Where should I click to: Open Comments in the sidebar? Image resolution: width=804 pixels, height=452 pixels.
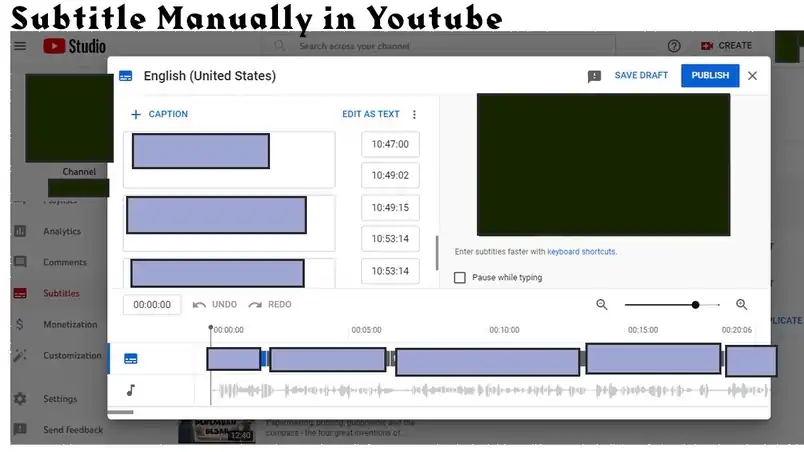[65, 262]
